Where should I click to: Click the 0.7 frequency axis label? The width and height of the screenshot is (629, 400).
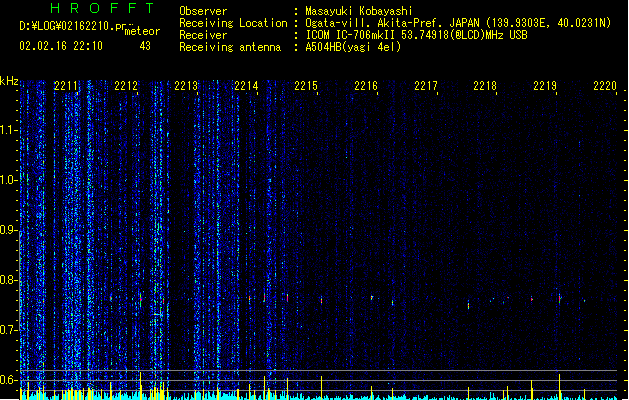(8, 330)
